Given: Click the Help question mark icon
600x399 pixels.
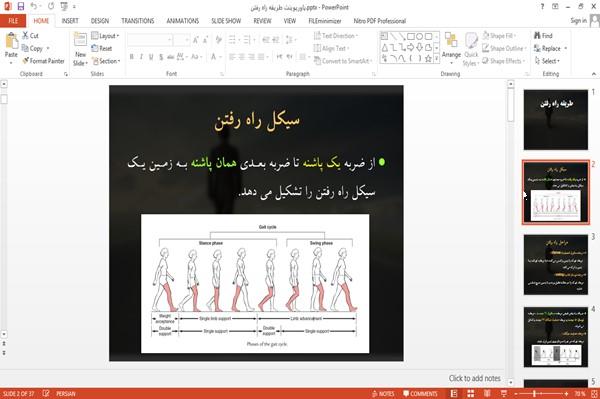Looking at the screenshot, I should point(542,7).
